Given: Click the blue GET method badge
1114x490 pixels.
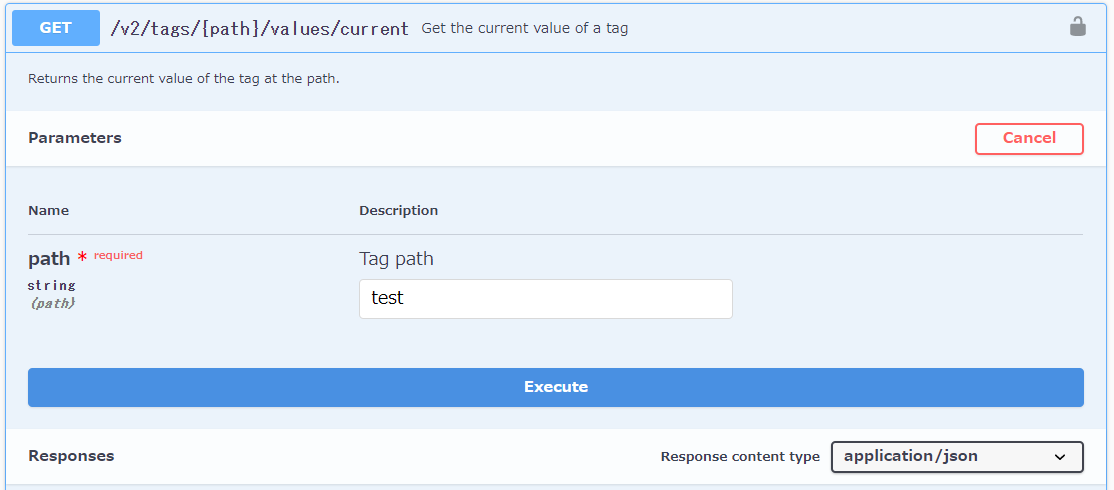Looking at the screenshot, I should click(x=56, y=28).
